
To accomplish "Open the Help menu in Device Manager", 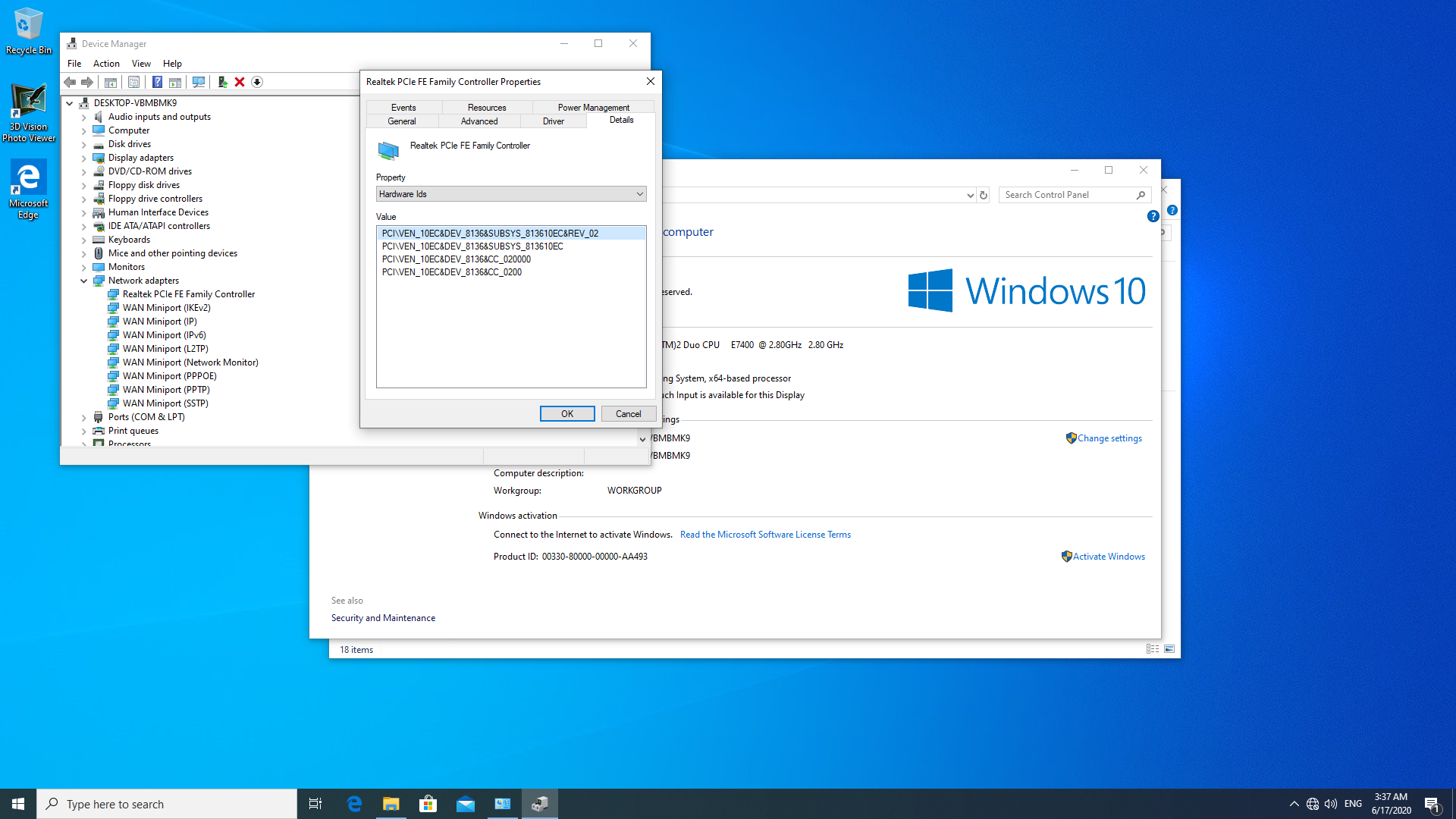I will click(x=172, y=64).
